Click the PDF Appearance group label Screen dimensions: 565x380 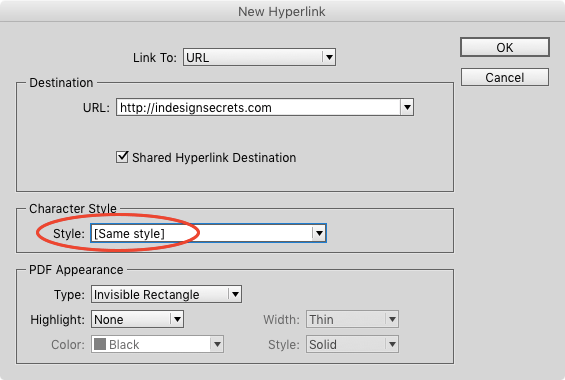76,270
